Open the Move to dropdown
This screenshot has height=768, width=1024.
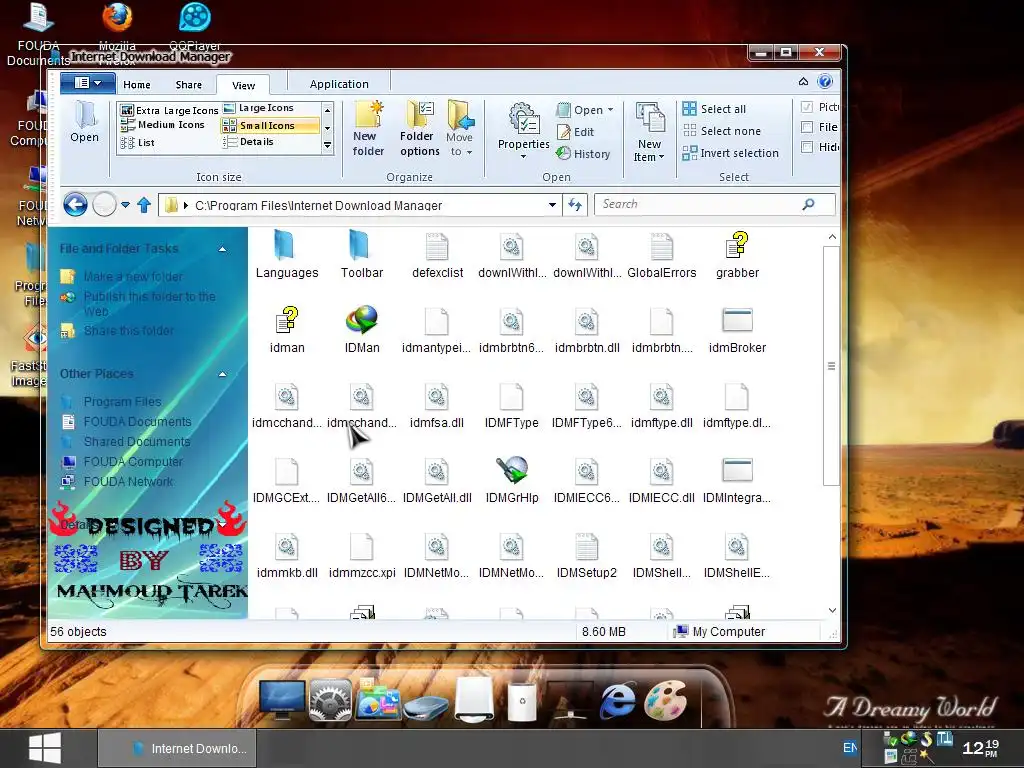460,129
